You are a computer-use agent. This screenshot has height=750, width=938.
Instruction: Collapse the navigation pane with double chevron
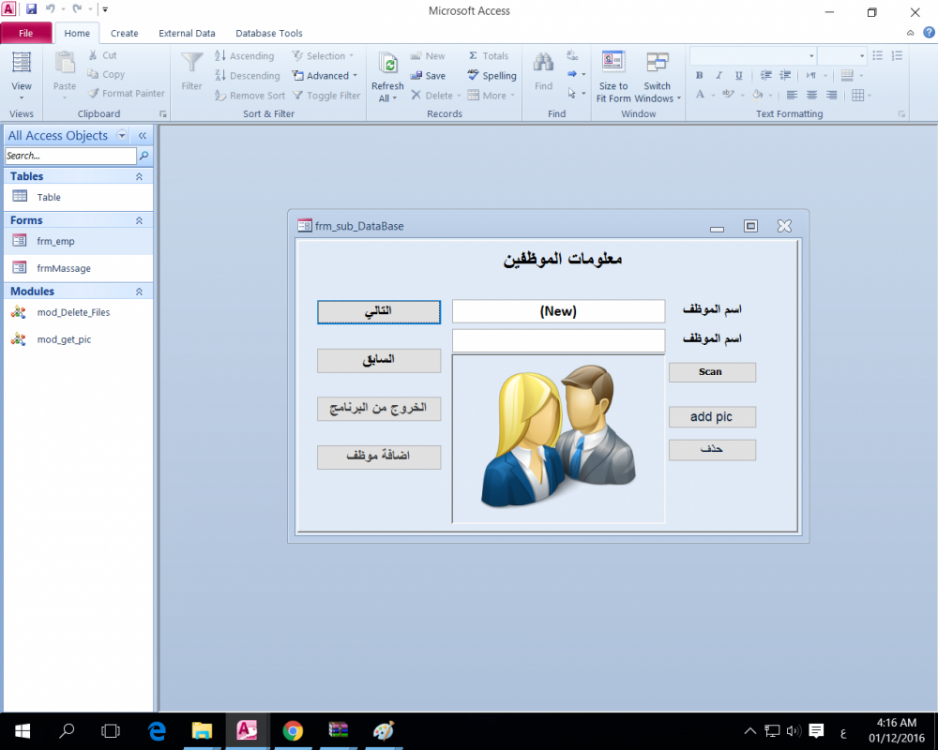click(142, 136)
